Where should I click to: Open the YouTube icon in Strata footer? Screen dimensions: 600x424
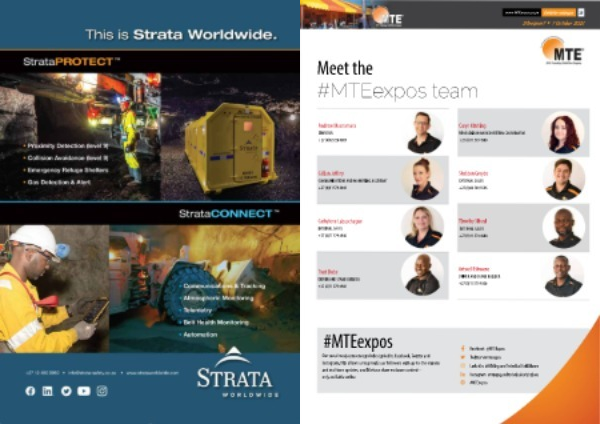(83, 390)
